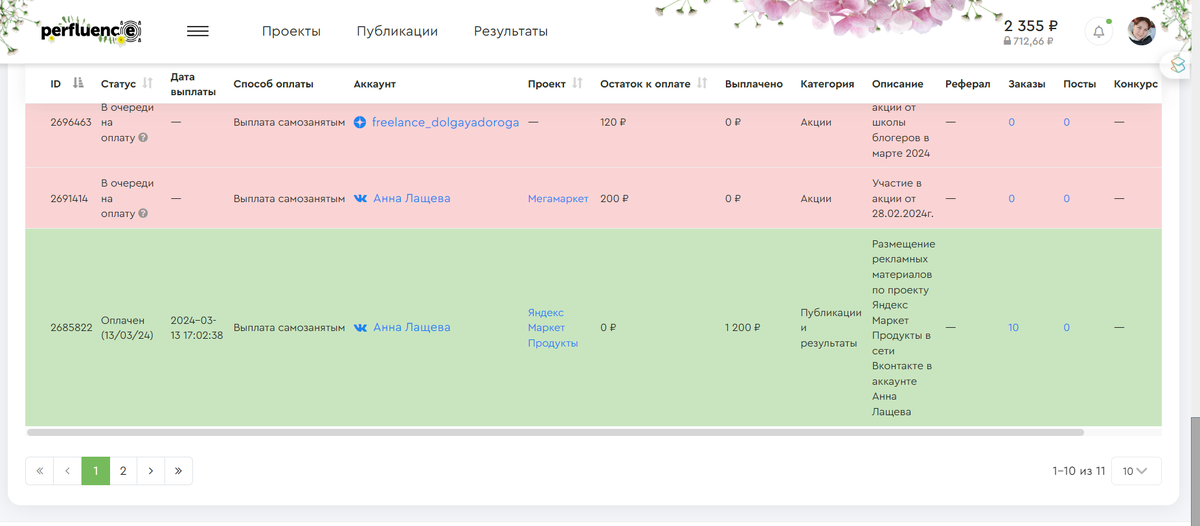The height and width of the screenshot is (526, 1200).
Task: Click posts count 0 in row 2696463
Action: [1066, 122]
